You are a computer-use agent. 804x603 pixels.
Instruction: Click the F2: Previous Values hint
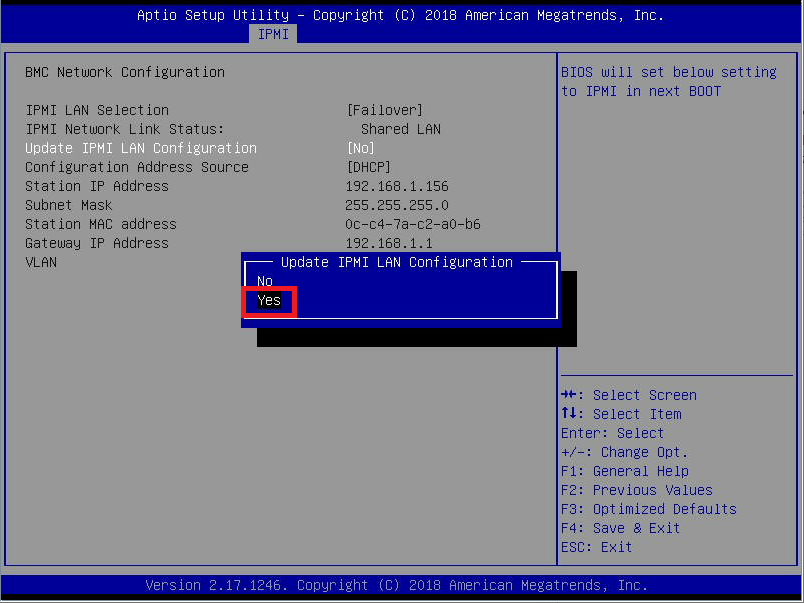tap(637, 490)
